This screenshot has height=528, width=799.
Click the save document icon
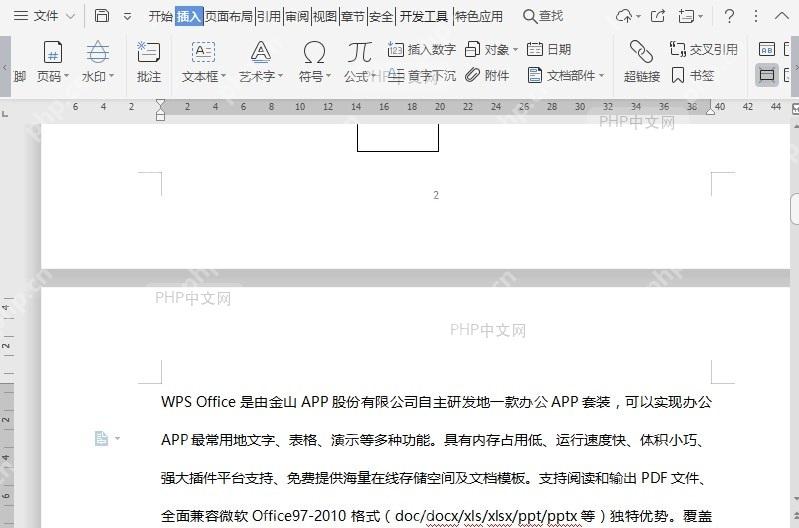click(101, 16)
